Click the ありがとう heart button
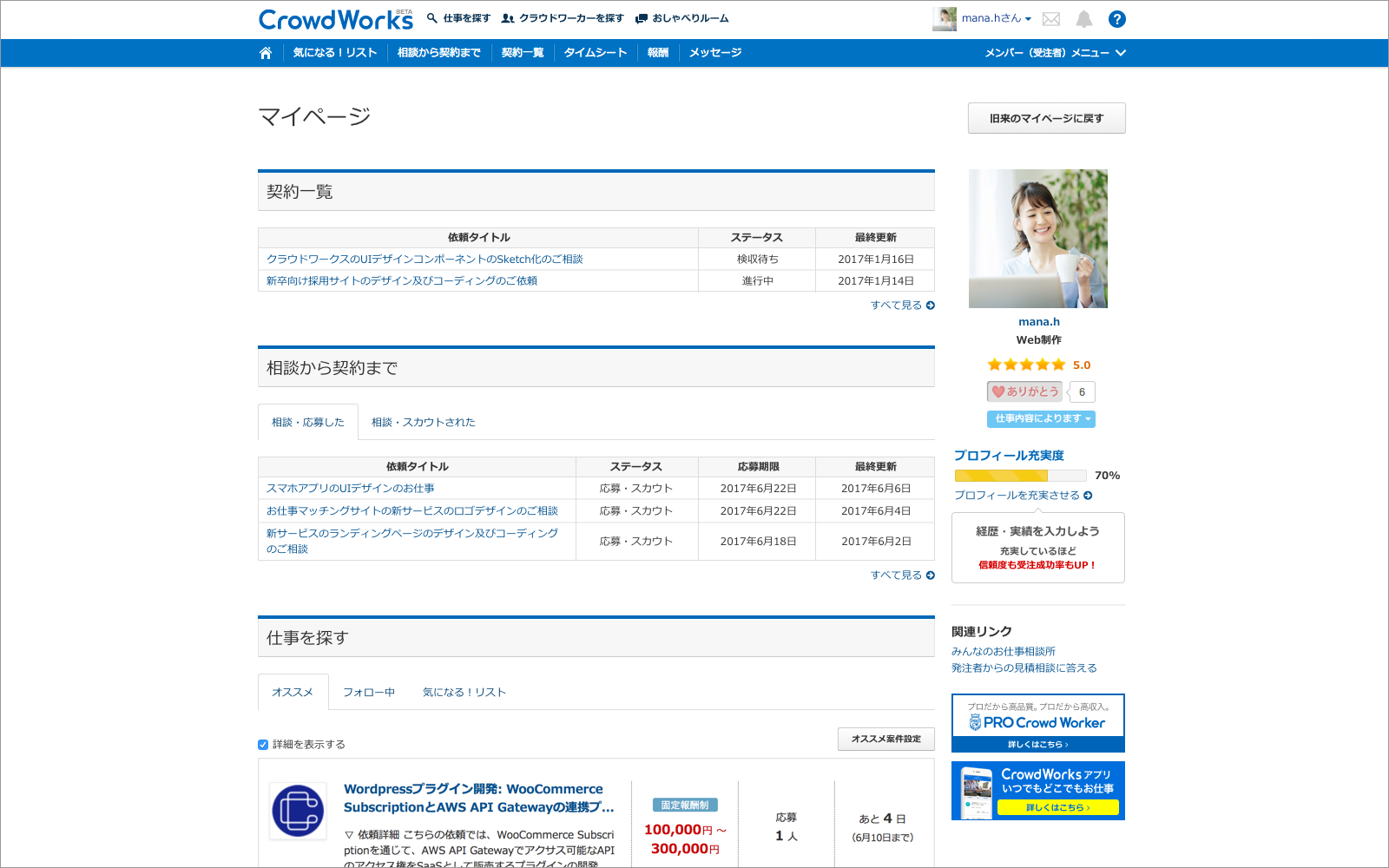Screen dimensions: 1389x868 pyautogui.click(x=1025, y=391)
